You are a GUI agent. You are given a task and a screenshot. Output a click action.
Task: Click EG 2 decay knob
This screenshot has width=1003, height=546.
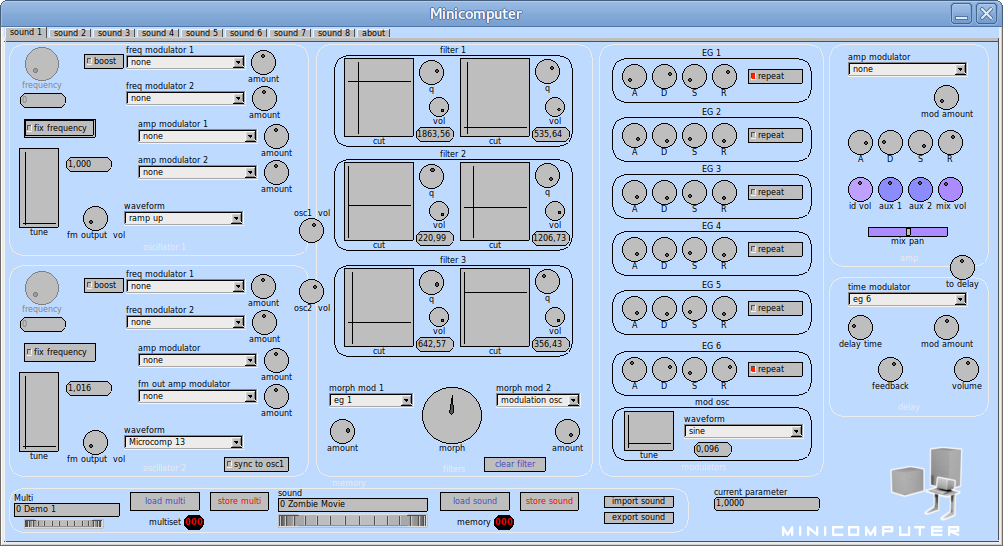pos(664,136)
